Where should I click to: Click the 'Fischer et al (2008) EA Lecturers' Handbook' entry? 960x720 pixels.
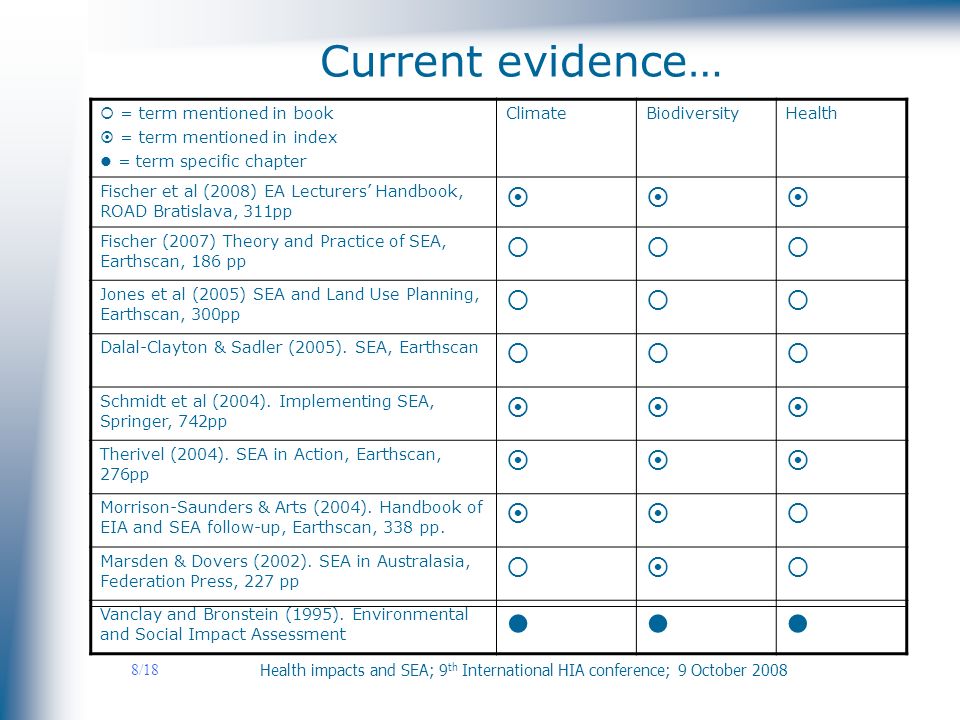(282, 201)
